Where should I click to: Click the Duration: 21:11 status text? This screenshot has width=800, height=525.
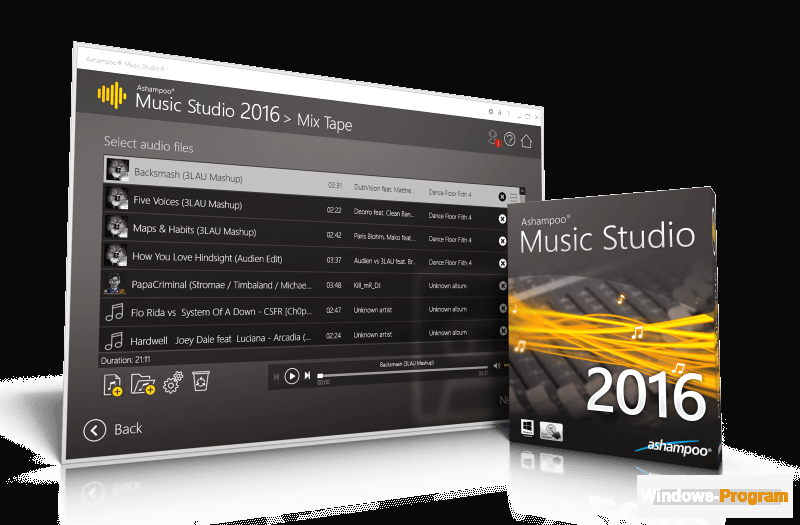[x=126, y=360]
